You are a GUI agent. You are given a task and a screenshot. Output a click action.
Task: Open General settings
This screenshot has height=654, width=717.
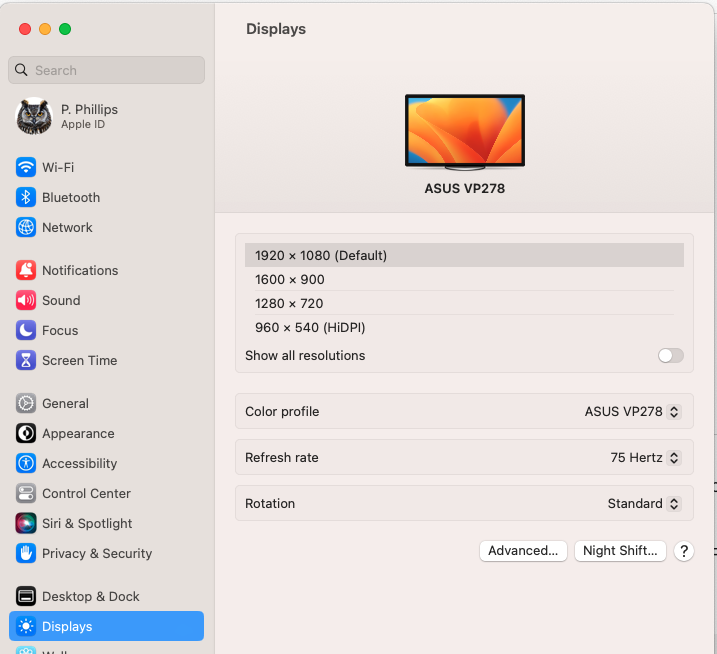click(107, 403)
